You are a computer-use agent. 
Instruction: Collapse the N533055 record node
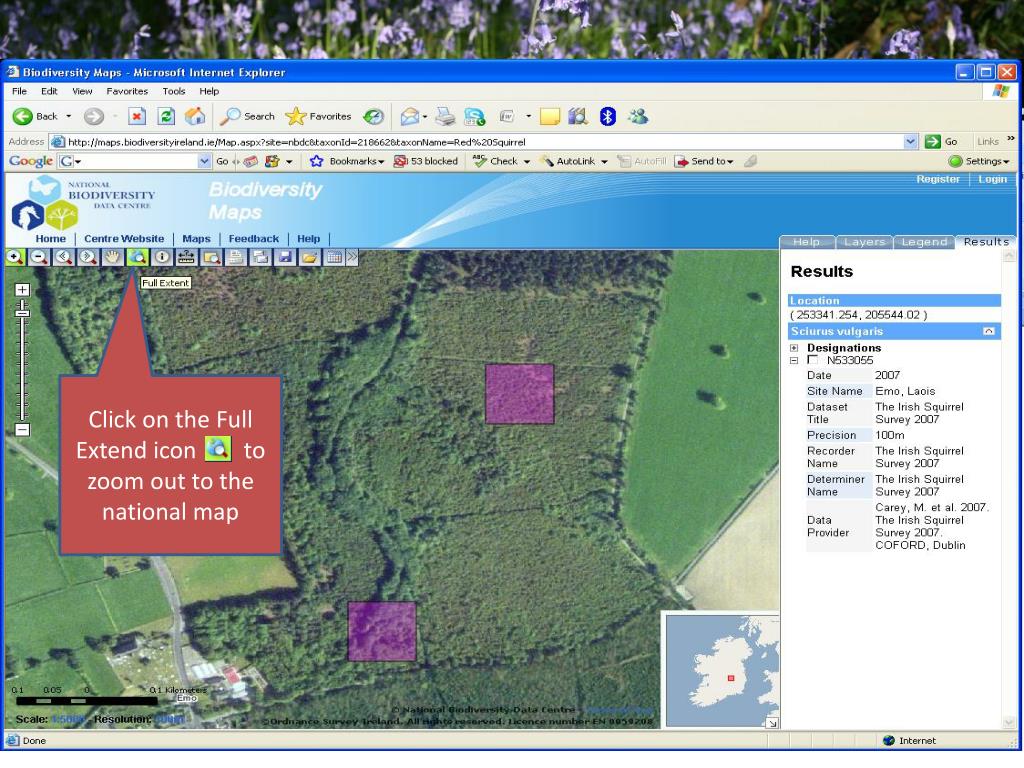click(795, 360)
